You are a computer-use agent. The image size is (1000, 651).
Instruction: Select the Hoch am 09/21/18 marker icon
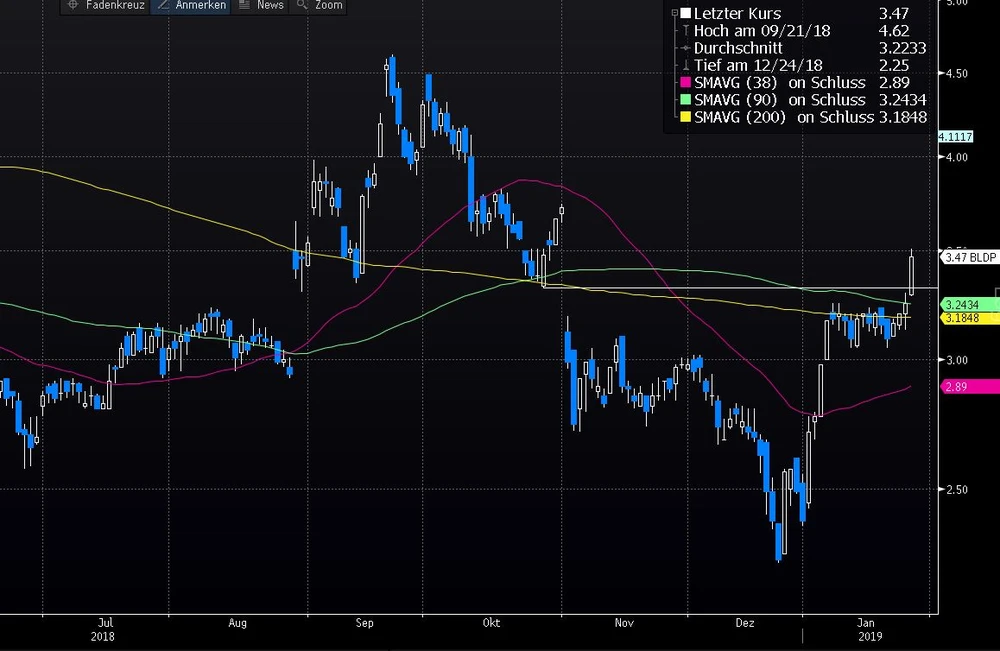coord(685,31)
